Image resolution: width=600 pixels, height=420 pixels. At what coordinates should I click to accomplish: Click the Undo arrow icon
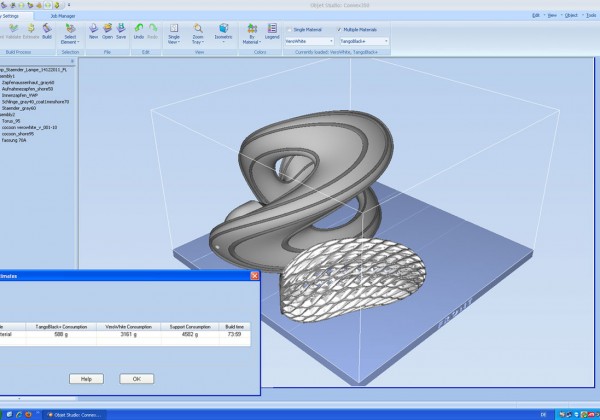pyautogui.click(x=139, y=28)
